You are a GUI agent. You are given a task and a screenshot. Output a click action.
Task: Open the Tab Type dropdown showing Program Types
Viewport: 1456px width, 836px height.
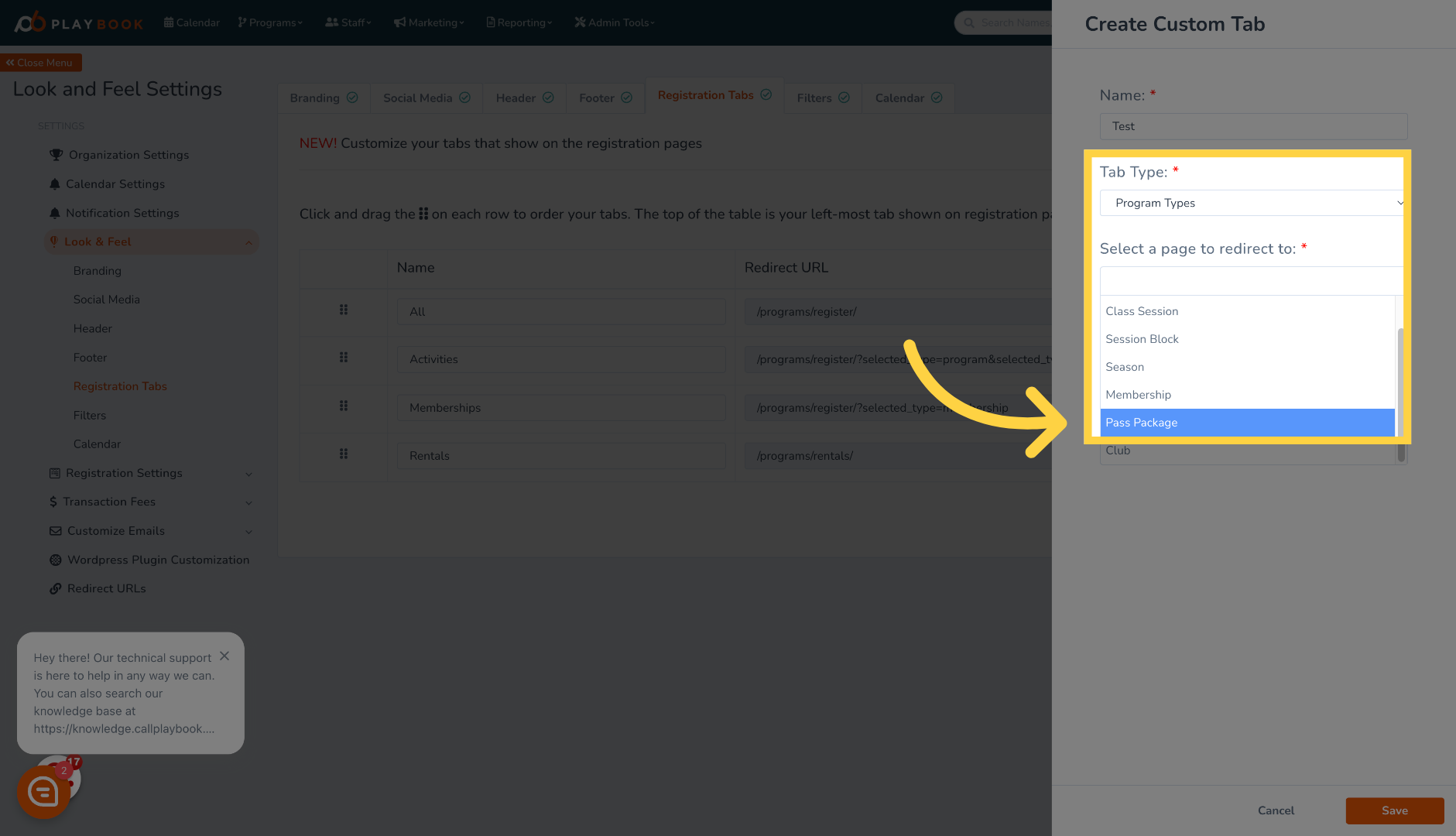coord(1251,202)
